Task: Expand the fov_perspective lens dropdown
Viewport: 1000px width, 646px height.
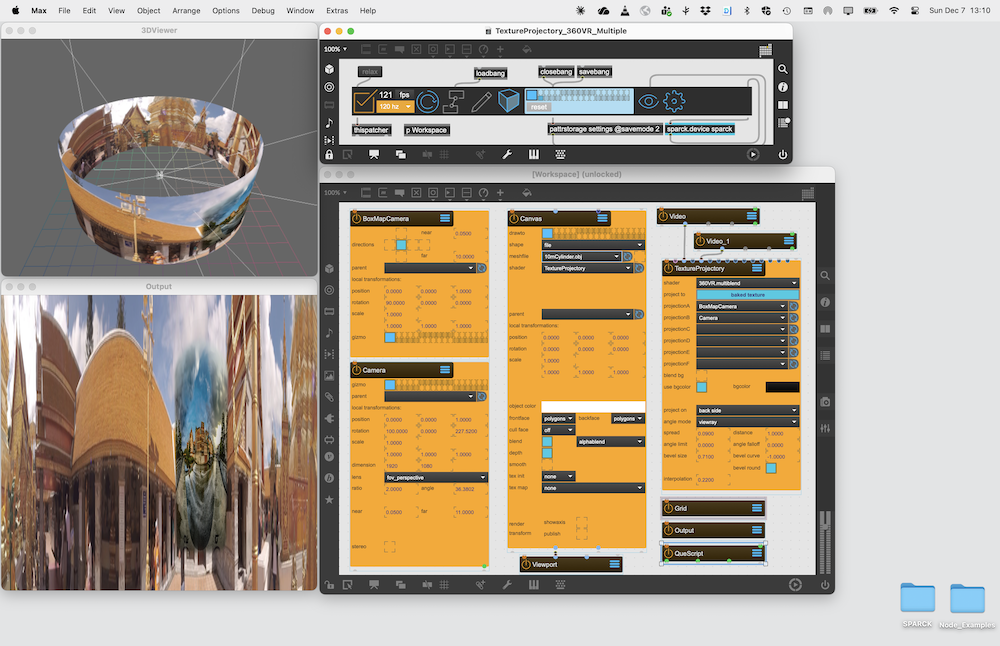Action: [x=435, y=477]
